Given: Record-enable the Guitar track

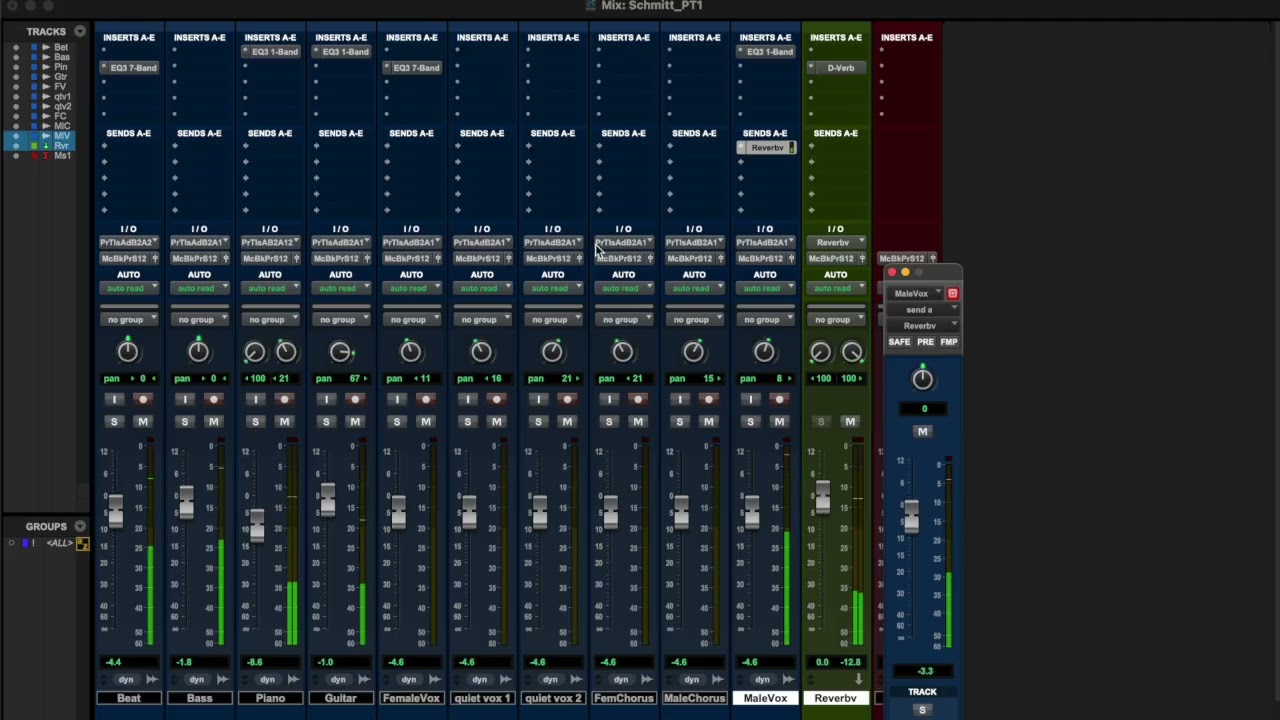Looking at the screenshot, I should (x=355, y=400).
